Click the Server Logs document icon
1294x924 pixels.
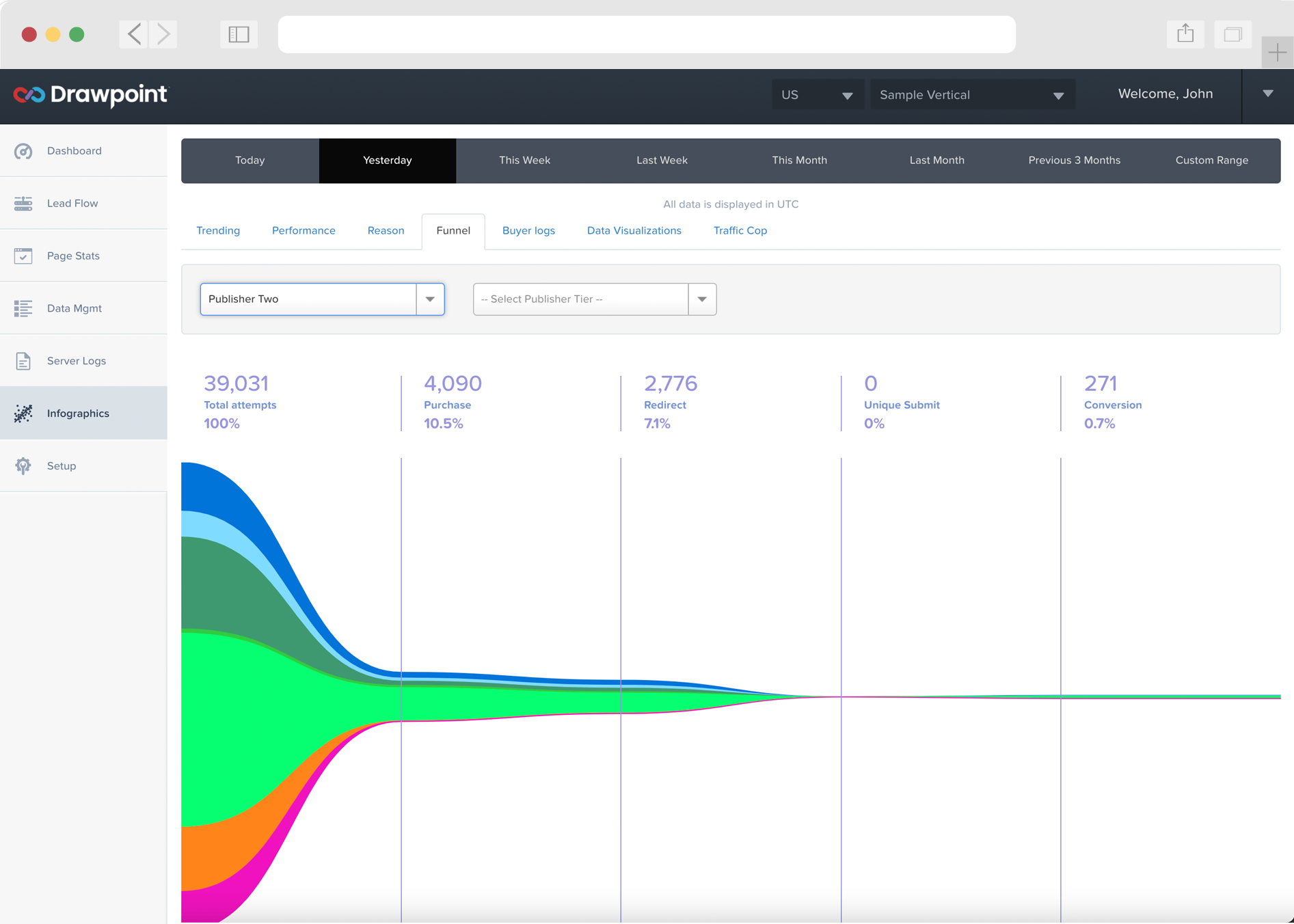(23, 361)
